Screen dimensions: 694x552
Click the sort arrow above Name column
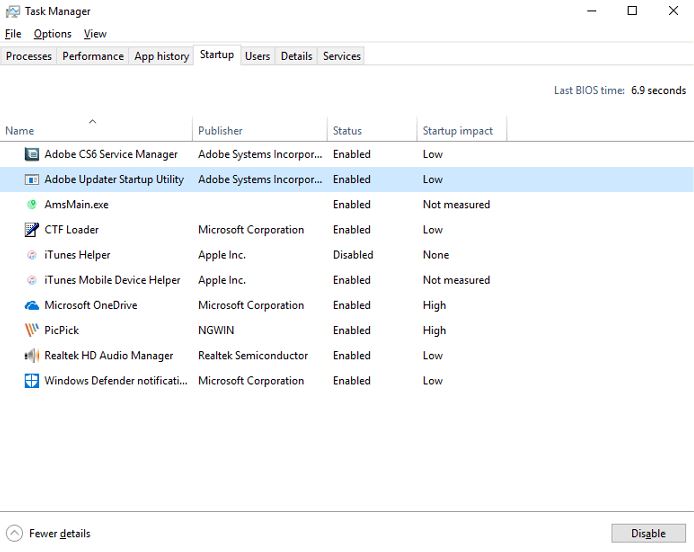[93, 121]
